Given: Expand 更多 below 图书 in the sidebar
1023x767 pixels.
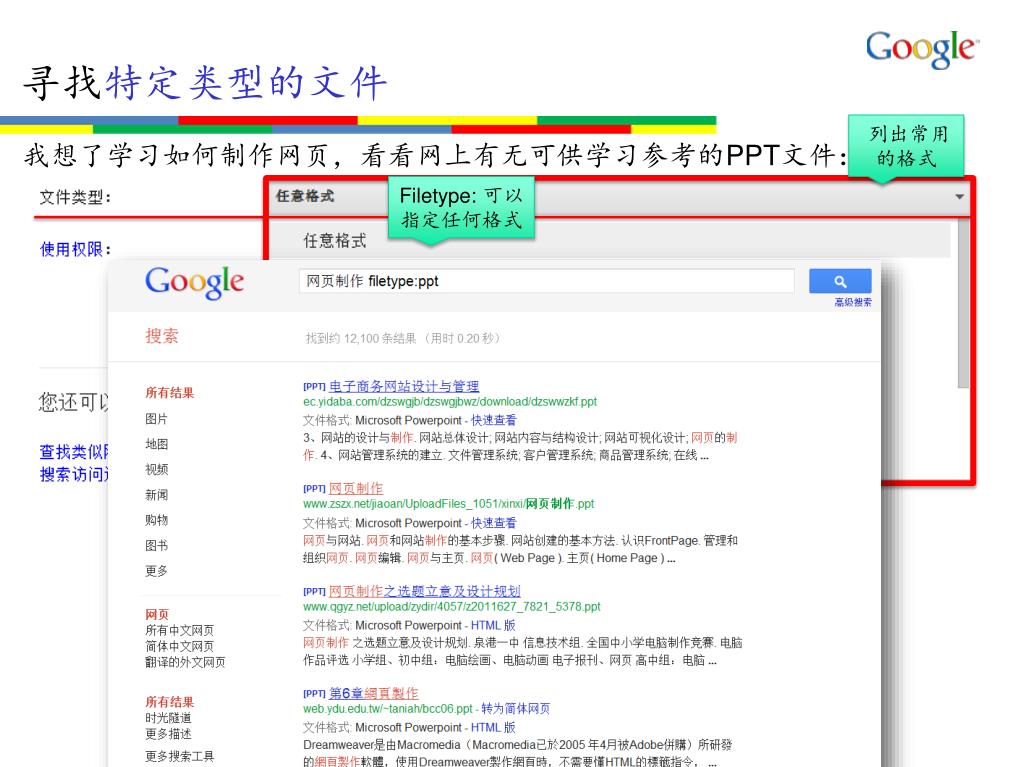Looking at the screenshot, I should click(157, 571).
